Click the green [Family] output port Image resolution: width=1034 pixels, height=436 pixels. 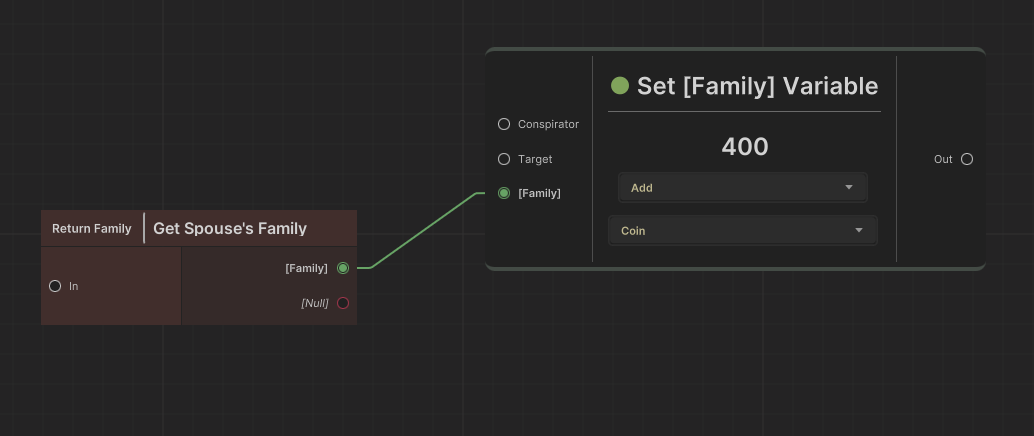pos(343,268)
